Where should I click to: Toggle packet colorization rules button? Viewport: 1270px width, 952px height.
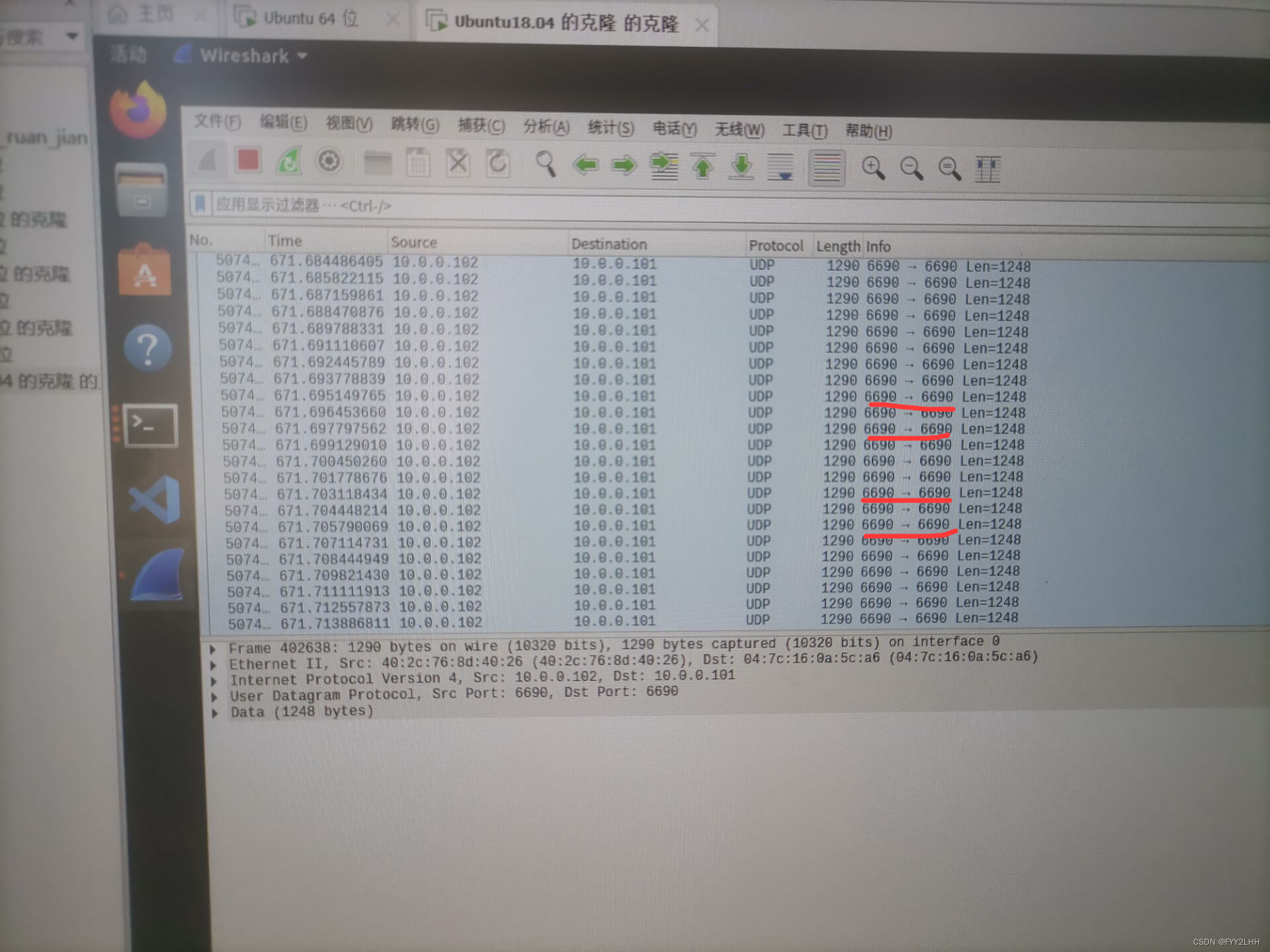[x=827, y=168]
